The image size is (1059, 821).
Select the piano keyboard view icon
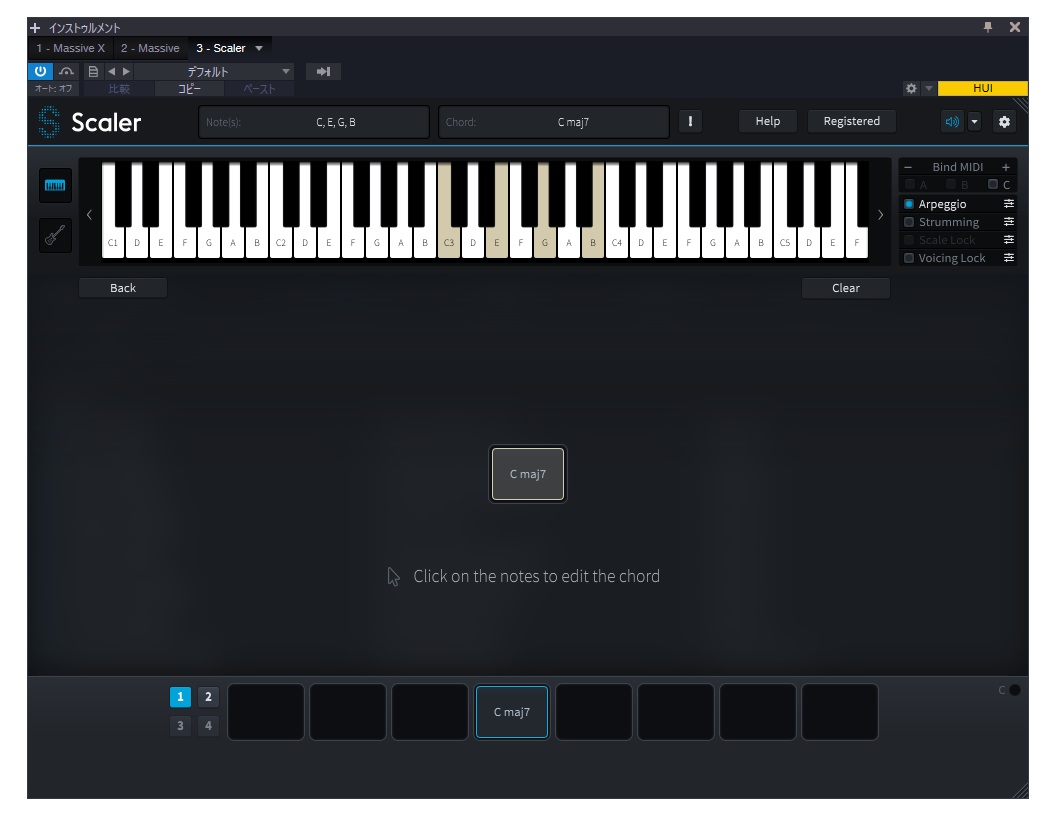click(x=55, y=186)
